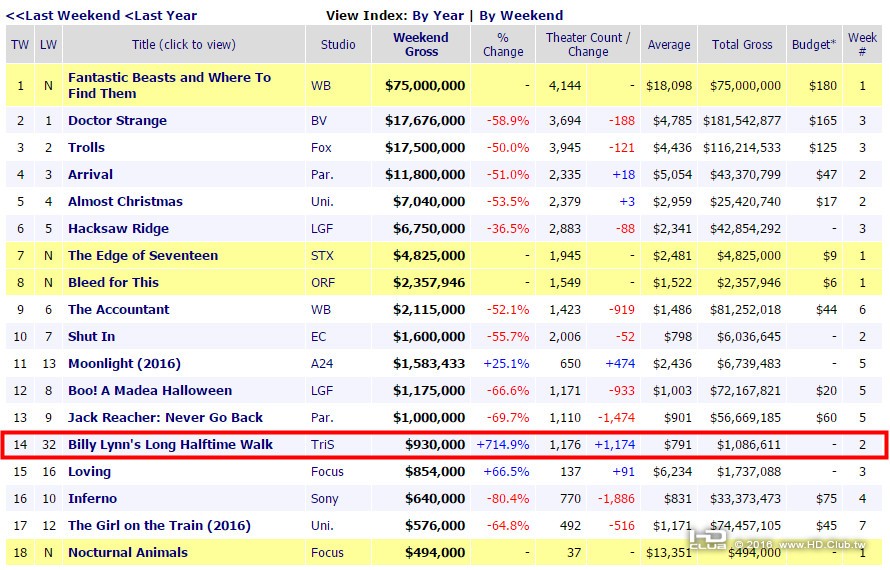
Task: Click the Trolls title link
Action: (x=86, y=148)
